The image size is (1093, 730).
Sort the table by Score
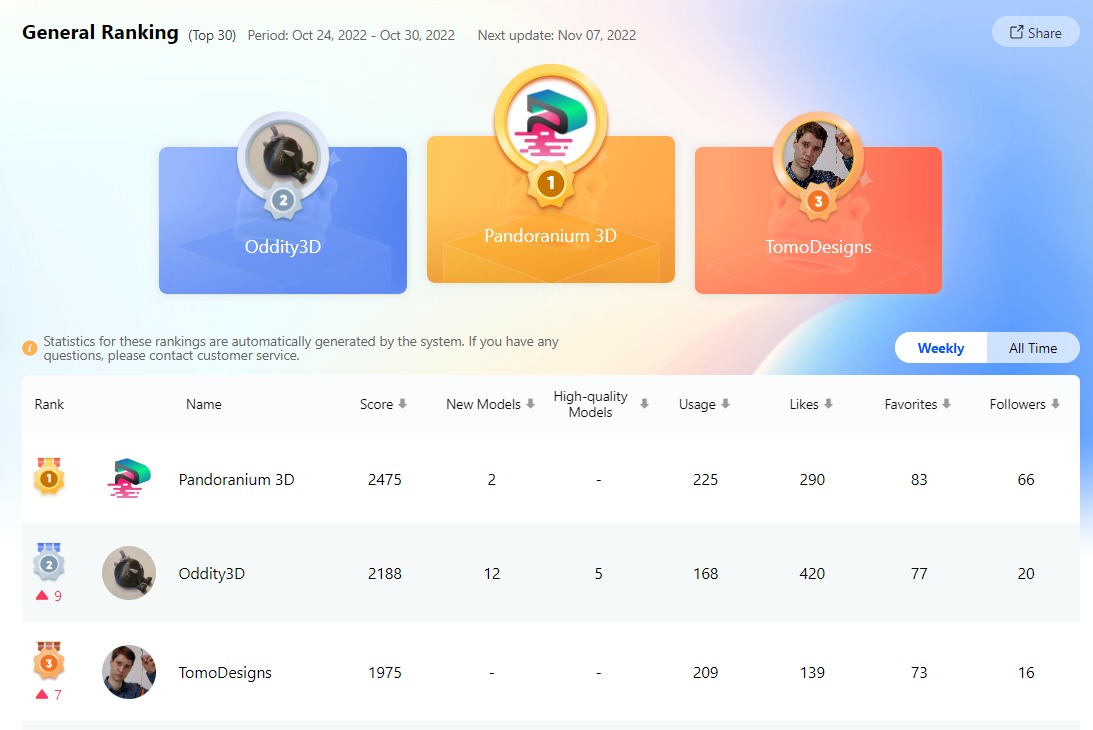click(x=402, y=404)
